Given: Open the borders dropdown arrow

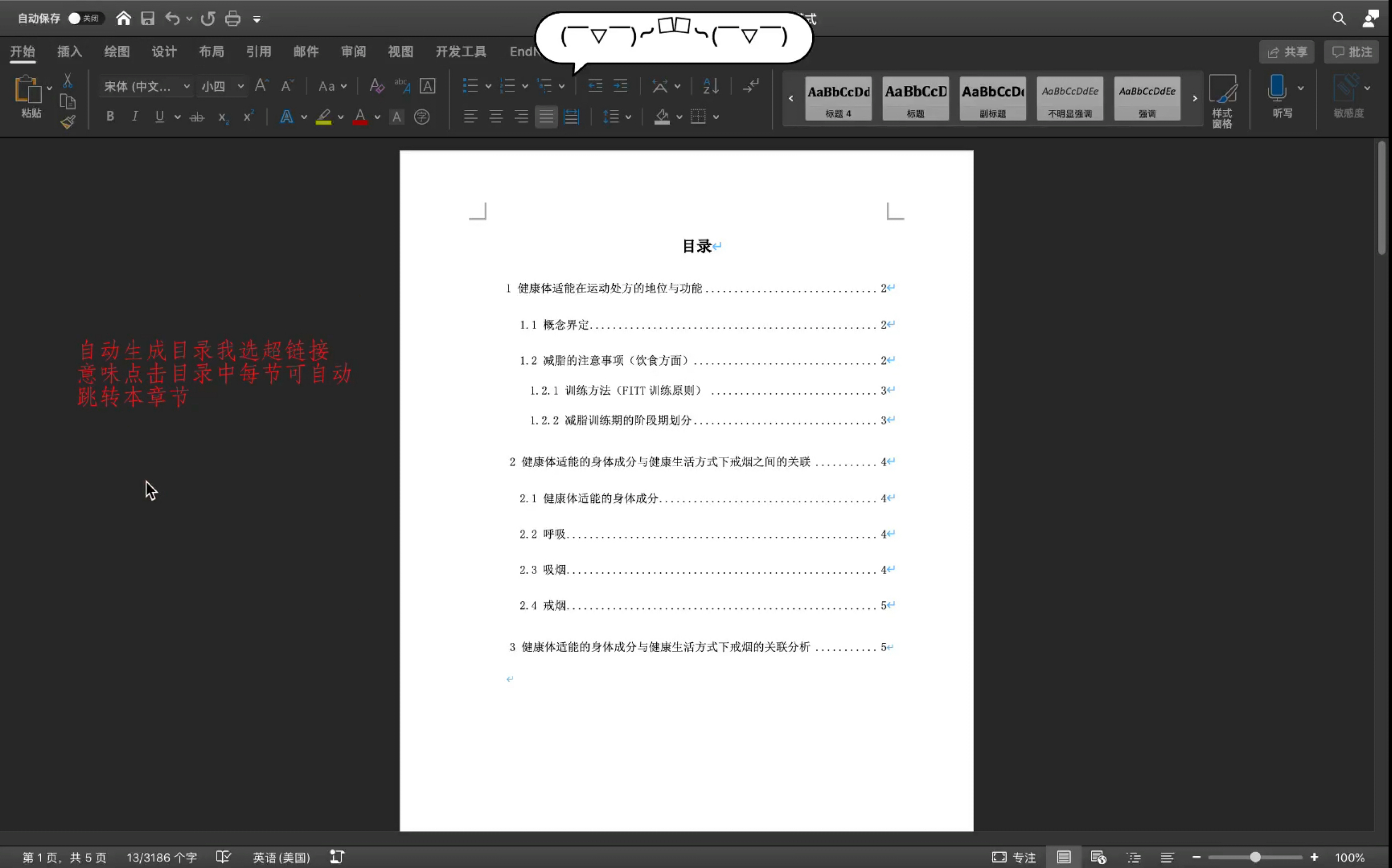Looking at the screenshot, I should (716, 117).
